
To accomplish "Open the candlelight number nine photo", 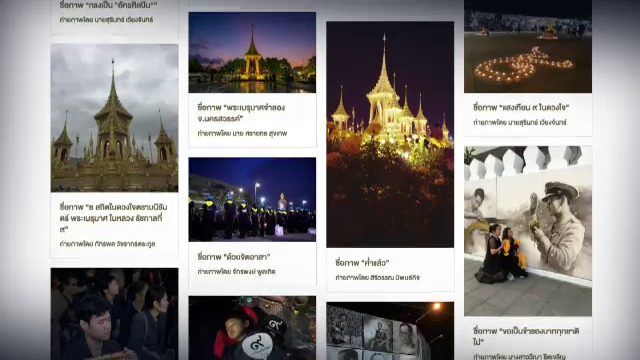I will [528, 46].
